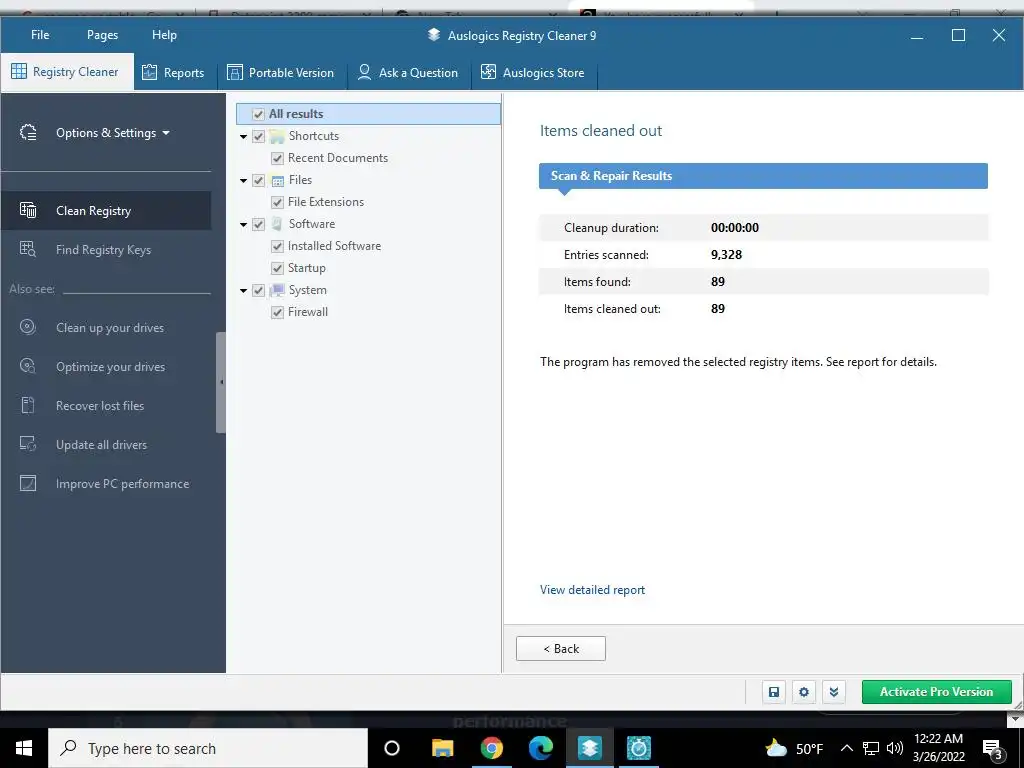This screenshot has width=1024, height=768.
Task: Open the Auslogics Store tab
Action: pyautogui.click(x=532, y=72)
